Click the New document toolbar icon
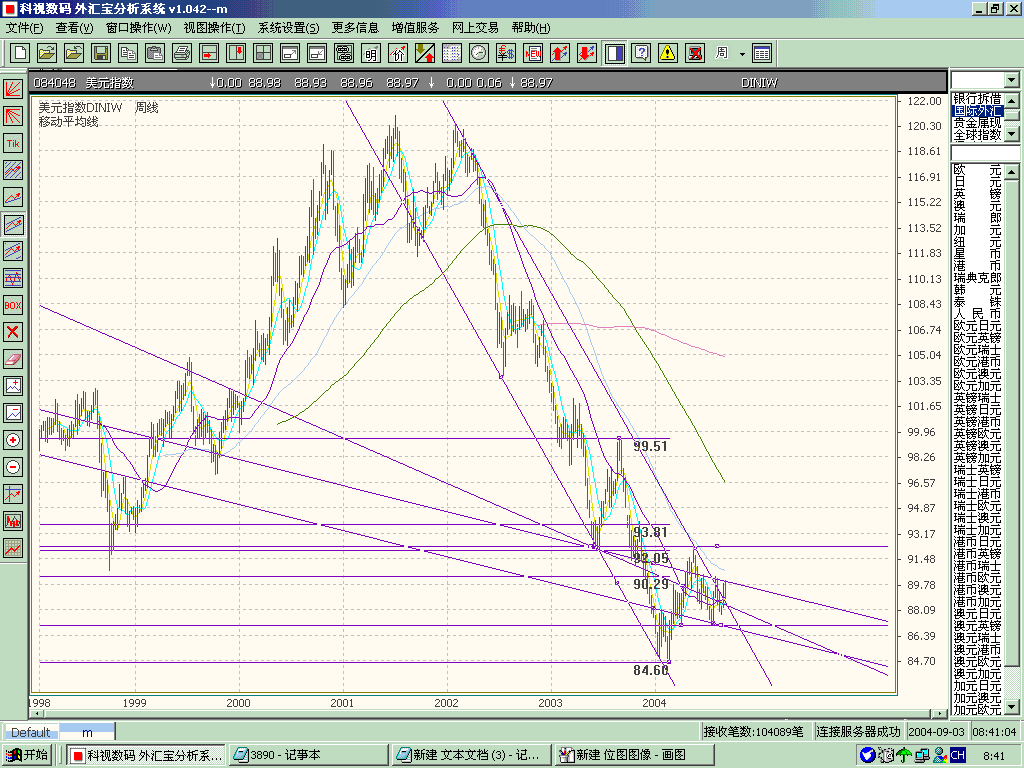 pyautogui.click(x=20, y=53)
